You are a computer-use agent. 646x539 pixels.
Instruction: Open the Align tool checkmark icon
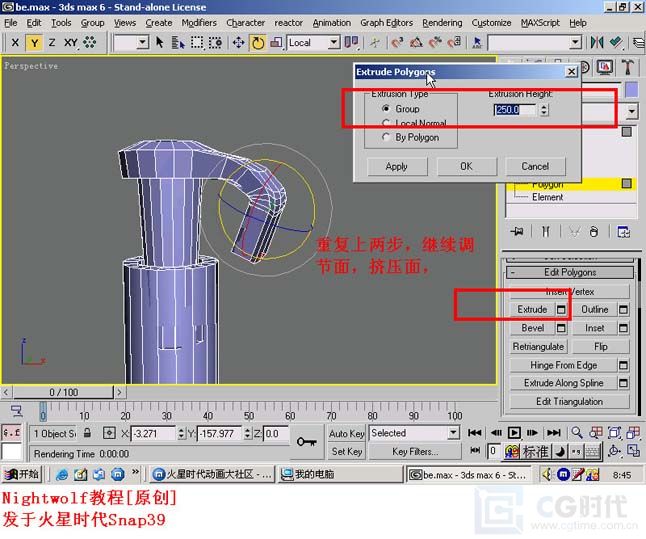point(616,42)
